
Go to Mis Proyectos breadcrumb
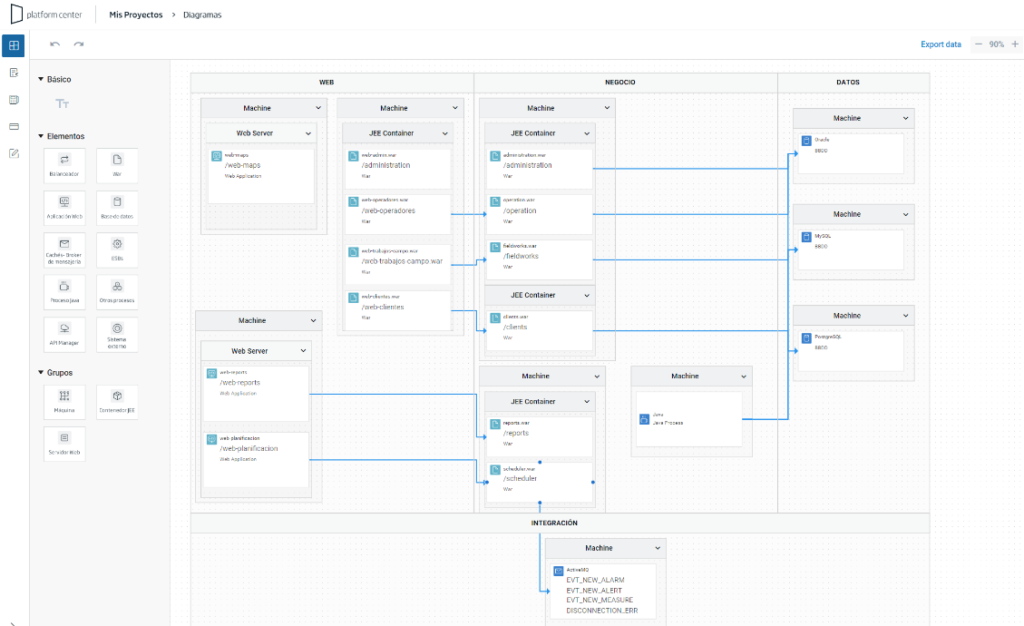tap(136, 14)
